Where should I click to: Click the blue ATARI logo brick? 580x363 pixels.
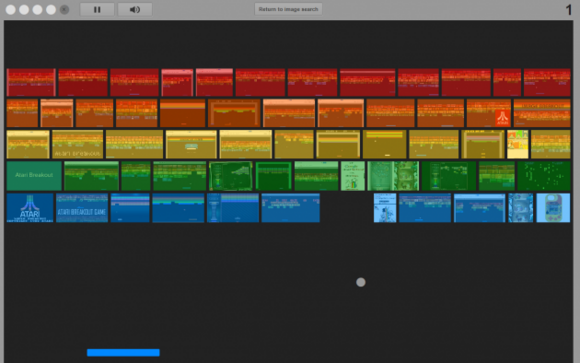[x=30, y=208]
